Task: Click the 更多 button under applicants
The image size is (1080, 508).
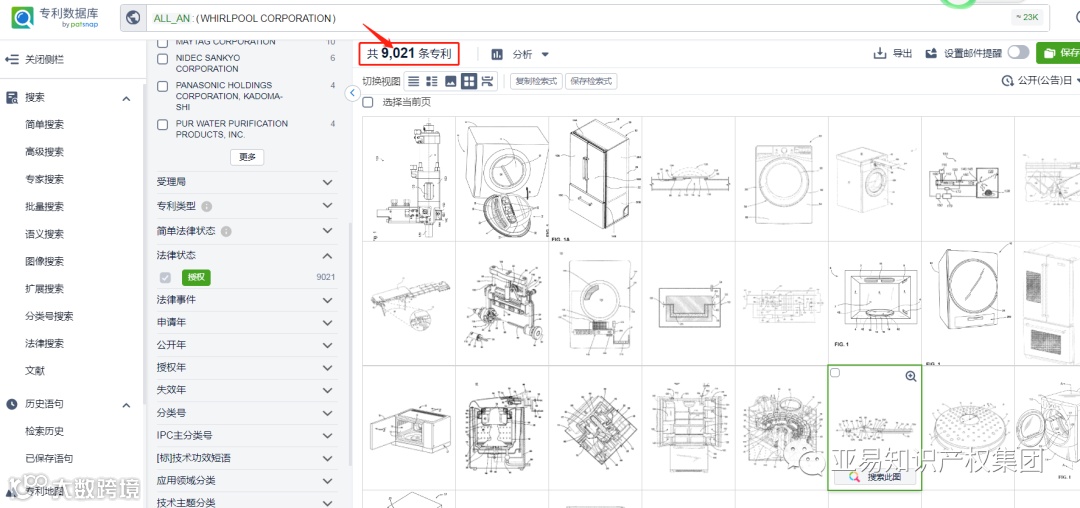Action: [x=247, y=157]
